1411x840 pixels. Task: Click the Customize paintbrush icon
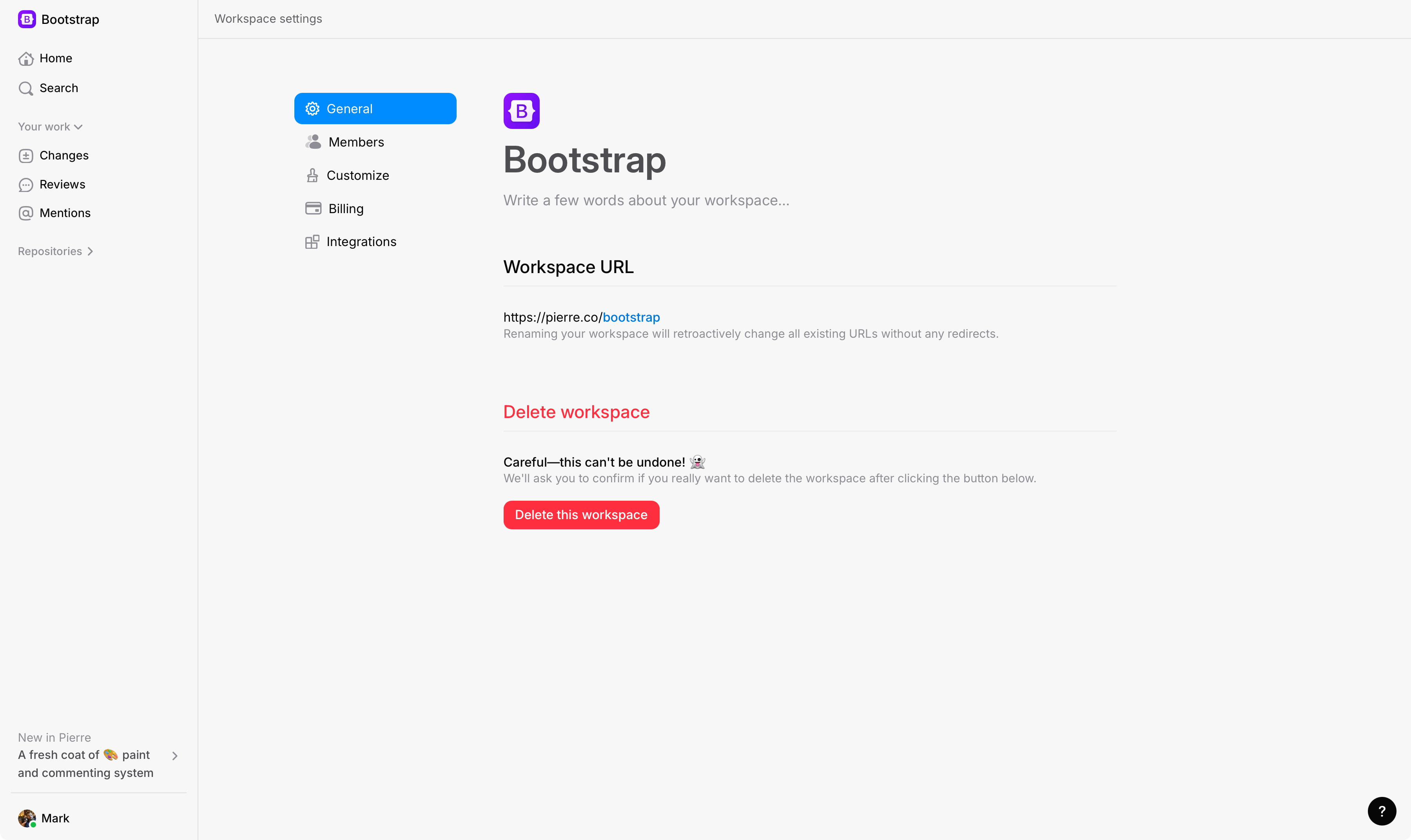[312, 176]
